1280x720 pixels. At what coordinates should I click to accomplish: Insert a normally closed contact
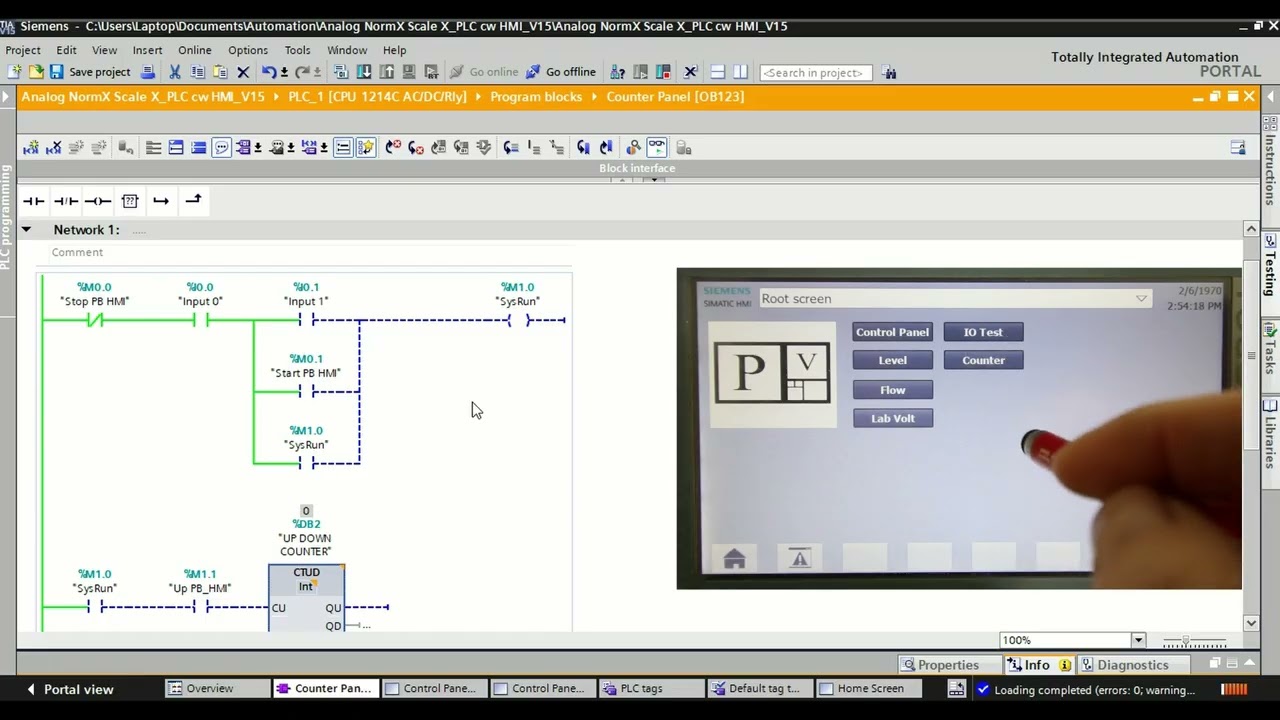tap(66, 201)
